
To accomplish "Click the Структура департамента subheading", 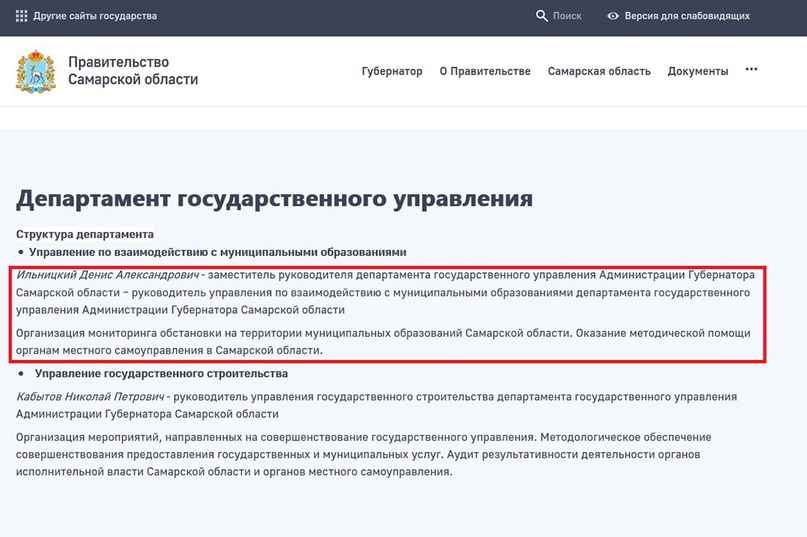I will coord(85,234).
